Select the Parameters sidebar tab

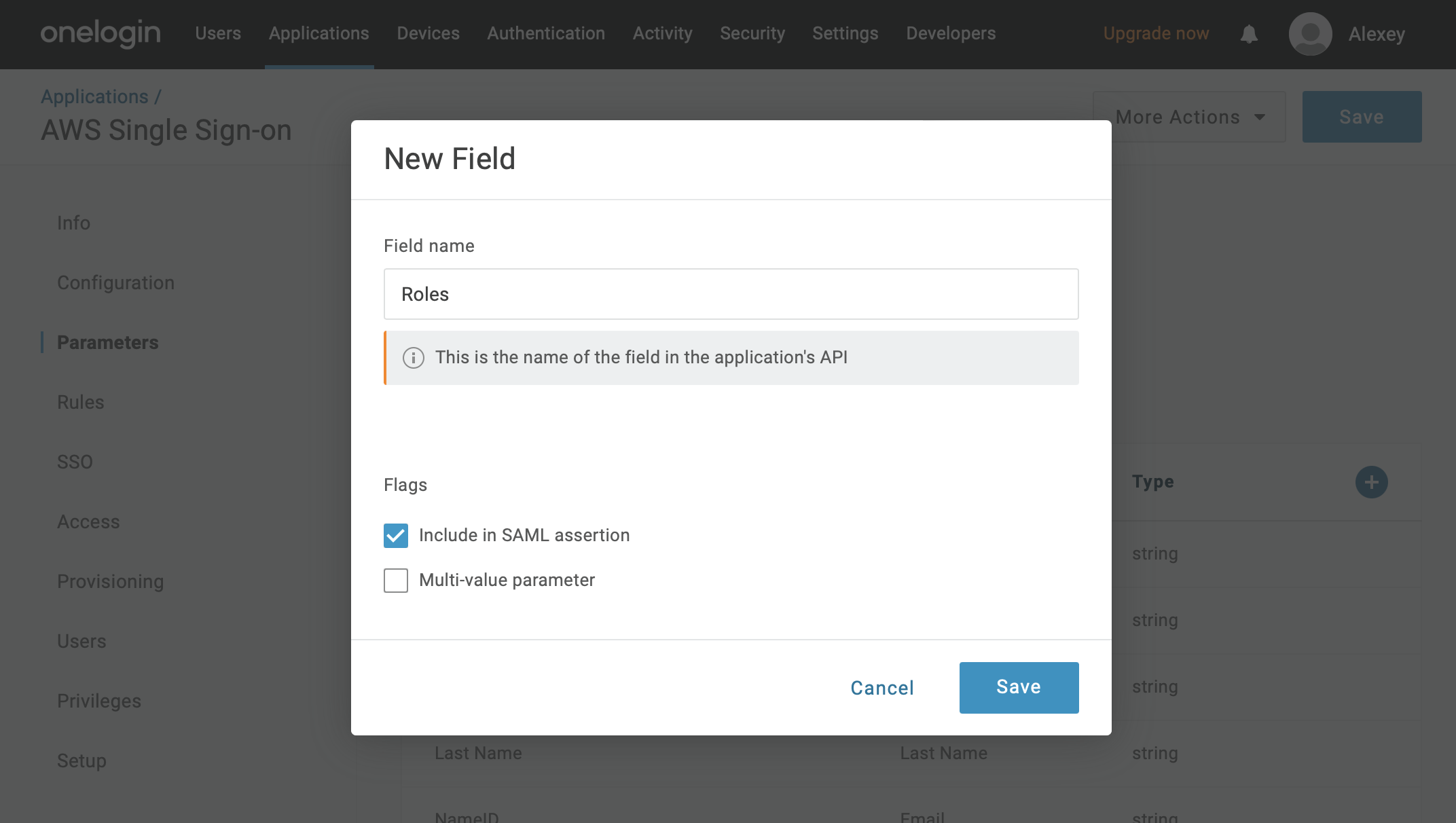pyautogui.click(x=107, y=342)
